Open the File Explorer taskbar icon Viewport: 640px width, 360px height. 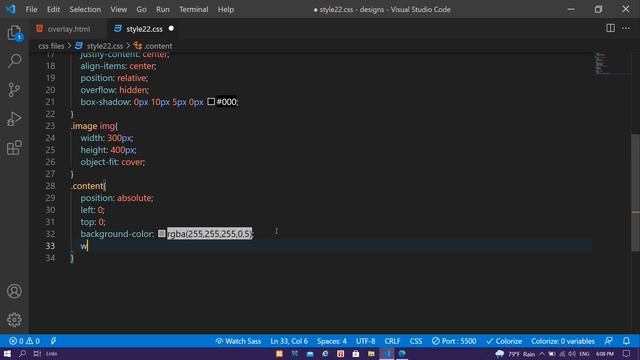pos(371,353)
